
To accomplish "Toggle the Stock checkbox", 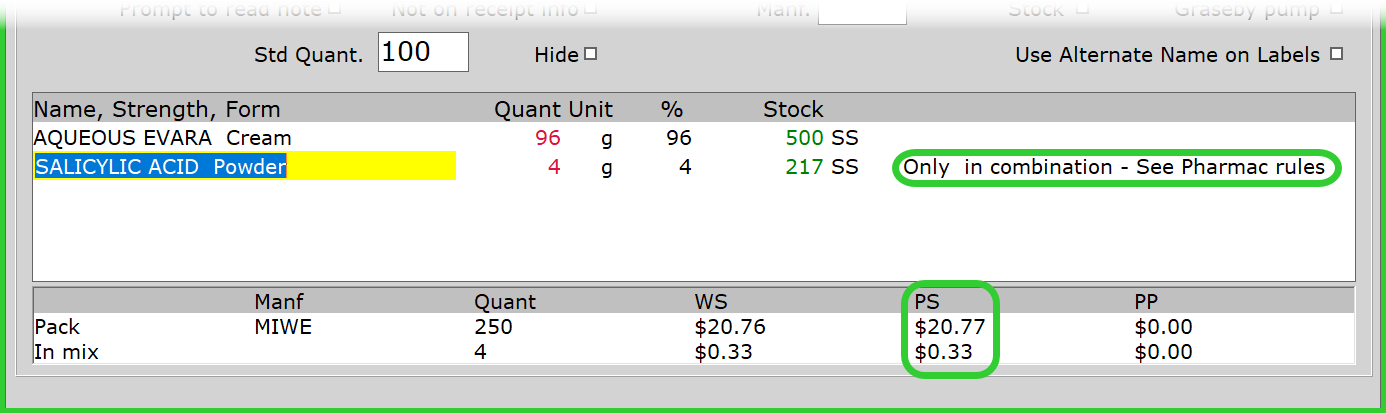I will [1081, 10].
